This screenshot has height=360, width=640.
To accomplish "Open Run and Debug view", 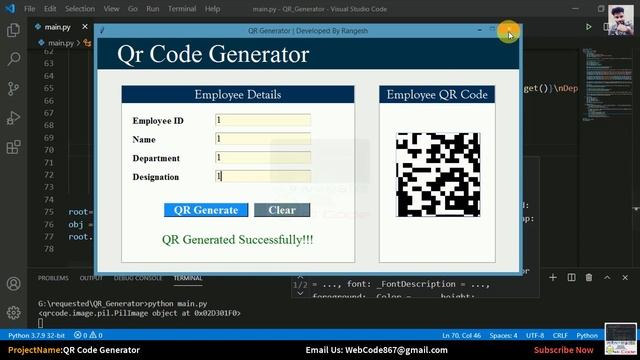I will coord(13,118).
